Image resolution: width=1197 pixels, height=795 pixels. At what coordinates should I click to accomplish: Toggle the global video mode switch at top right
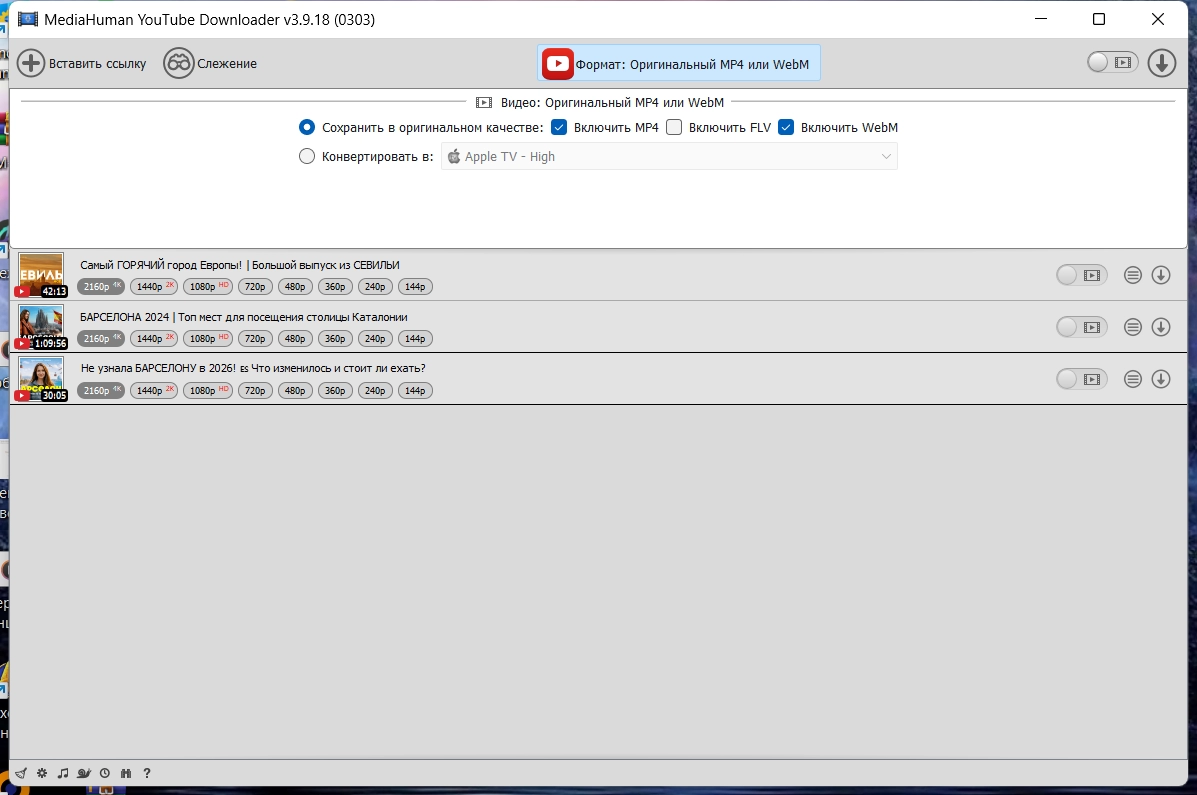1112,63
